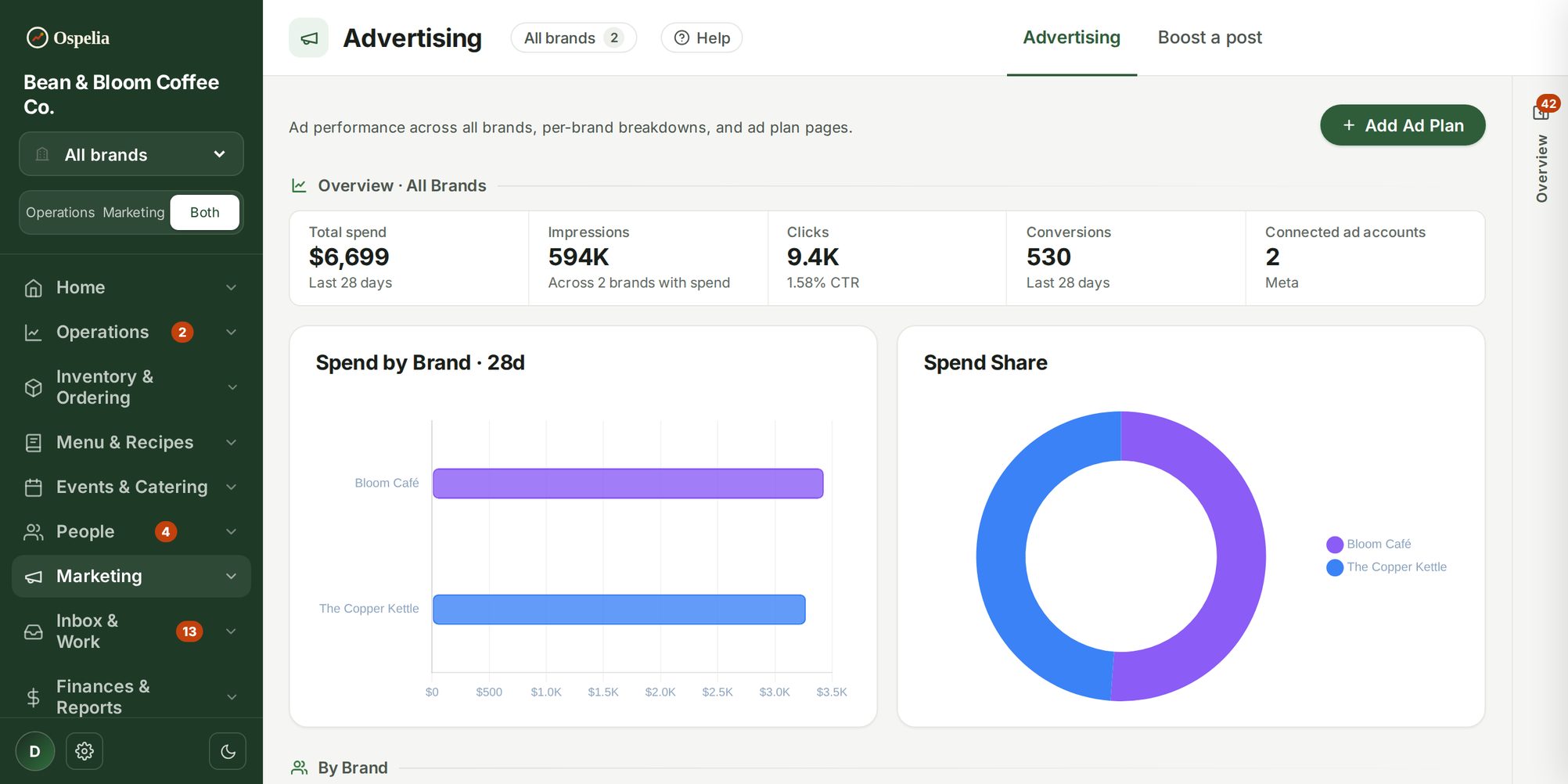Screen dimensions: 1568x784
Task: Open the Inbox & Work tray icon
Action: [x=33, y=631]
